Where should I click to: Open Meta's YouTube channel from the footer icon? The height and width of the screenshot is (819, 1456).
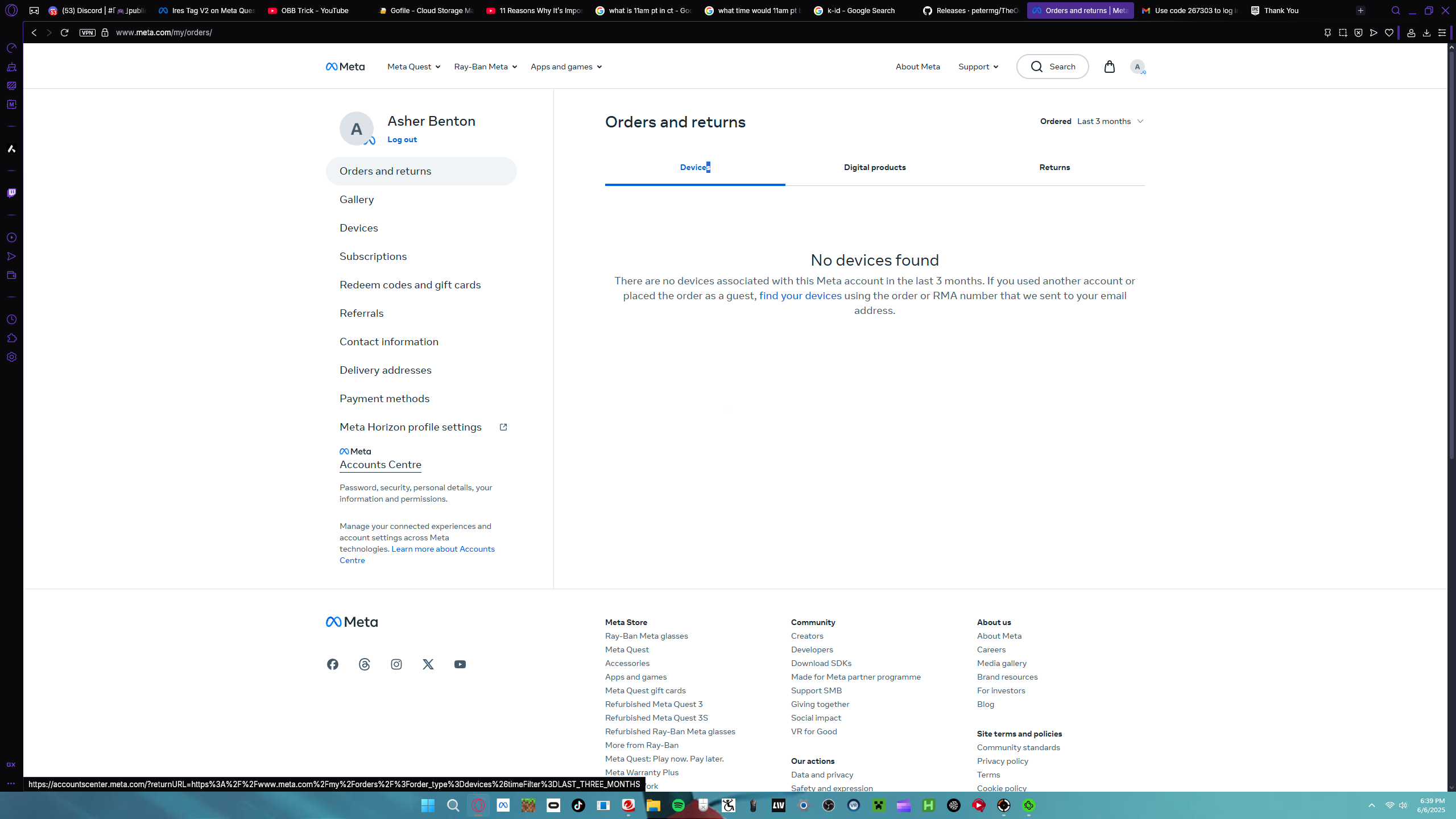(x=460, y=664)
